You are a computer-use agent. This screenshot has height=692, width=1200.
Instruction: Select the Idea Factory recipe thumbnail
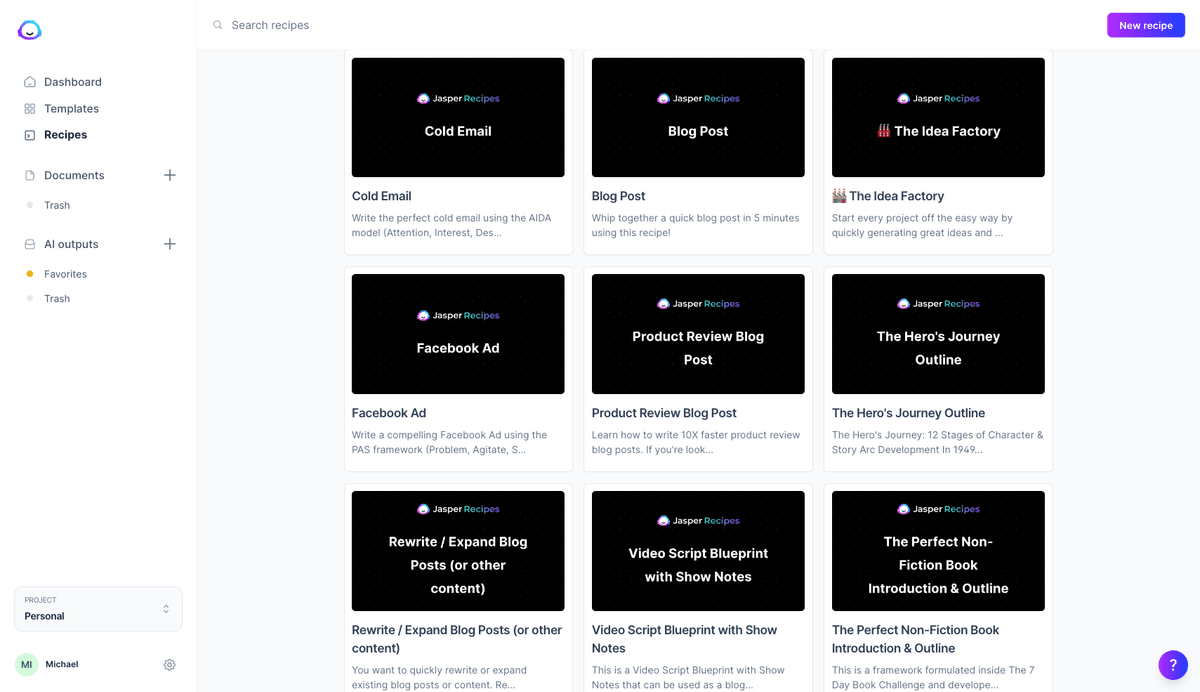[x=938, y=117]
